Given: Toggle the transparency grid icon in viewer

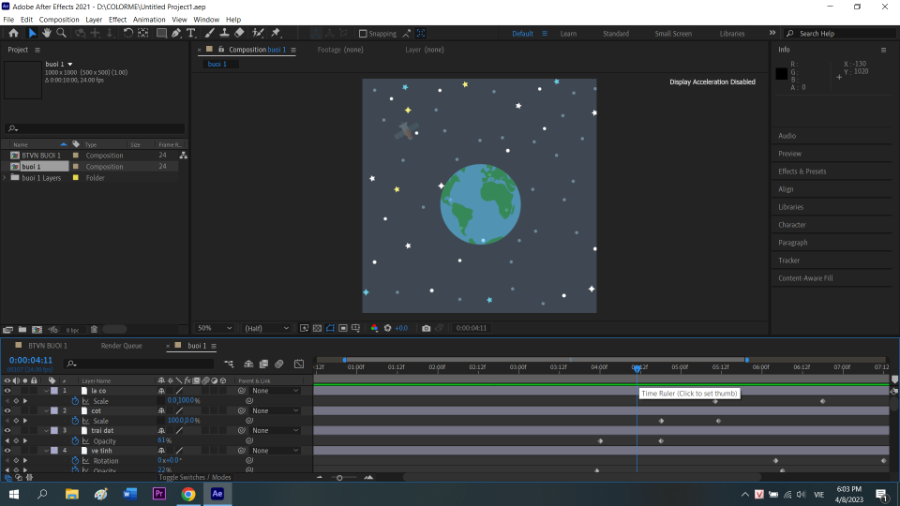Looking at the screenshot, I should 317,328.
